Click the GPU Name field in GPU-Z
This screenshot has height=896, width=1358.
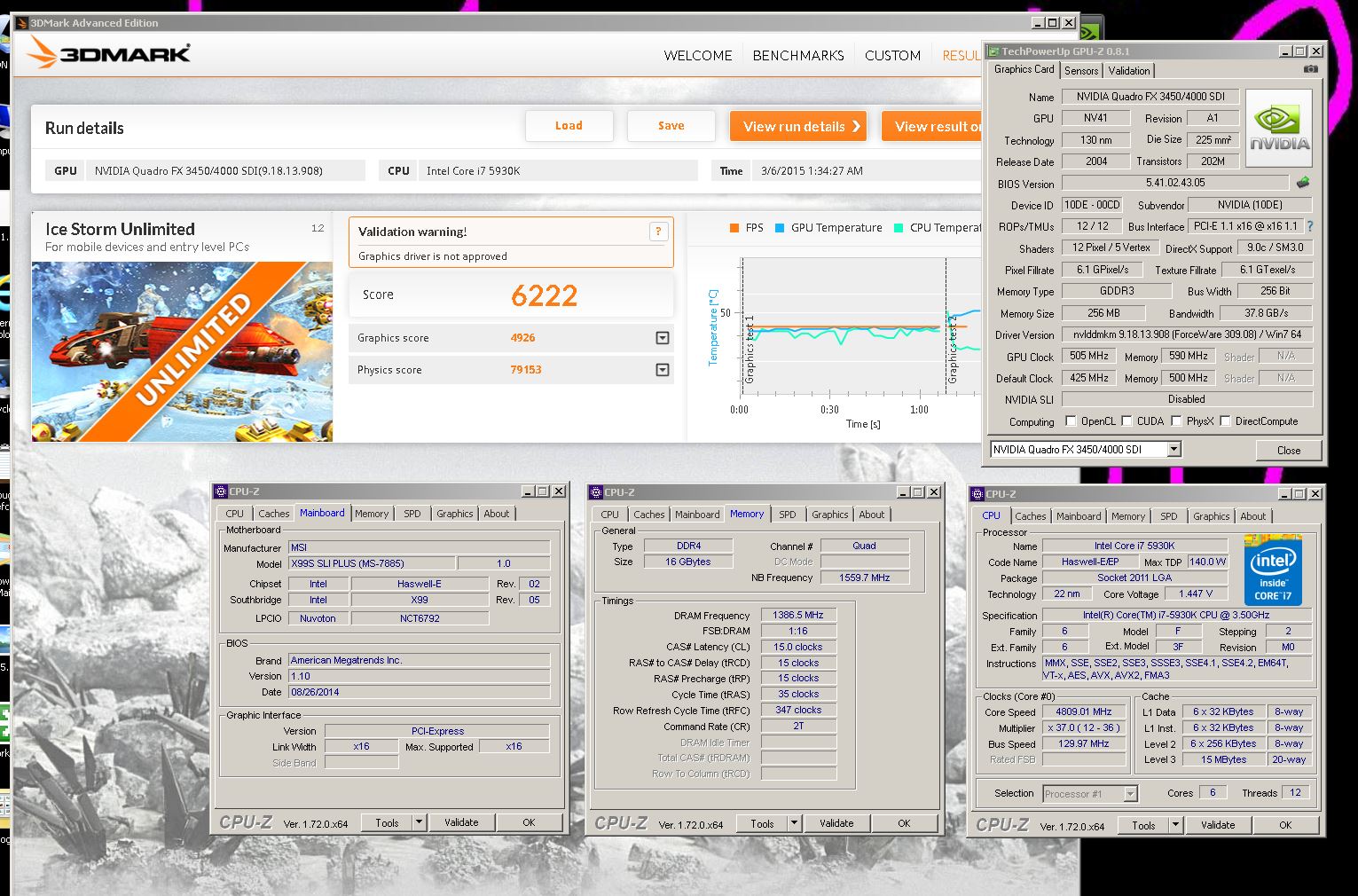(x=1150, y=97)
